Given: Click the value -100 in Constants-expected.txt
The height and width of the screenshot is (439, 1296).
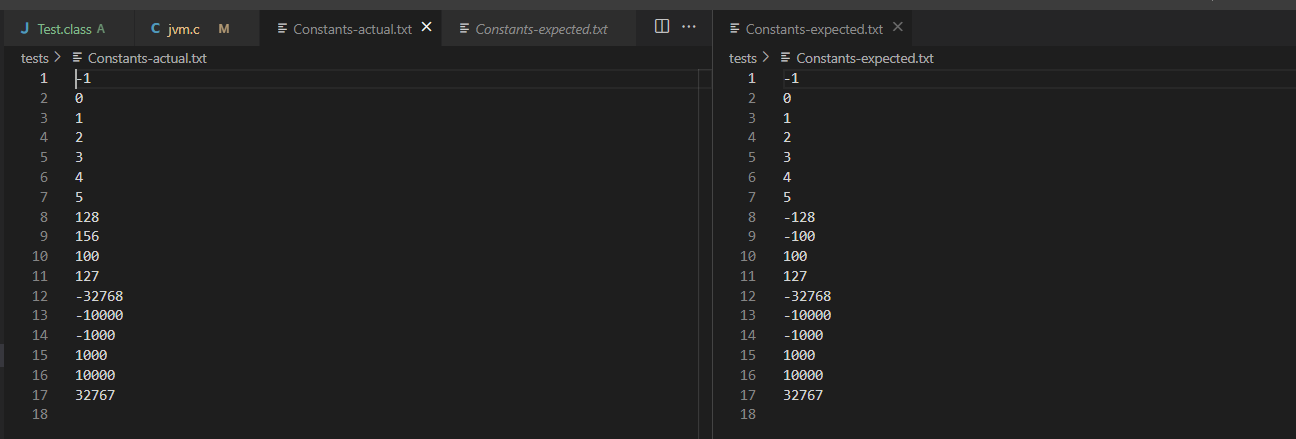Looking at the screenshot, I should click(799, 237).
